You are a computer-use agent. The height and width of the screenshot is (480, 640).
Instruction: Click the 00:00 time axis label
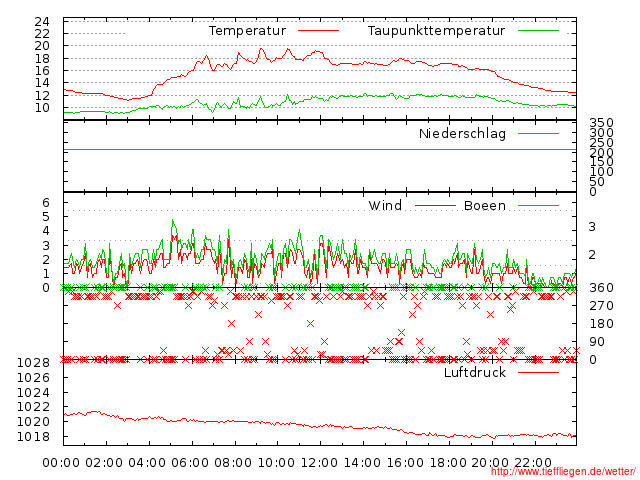(x=61, y=463)
